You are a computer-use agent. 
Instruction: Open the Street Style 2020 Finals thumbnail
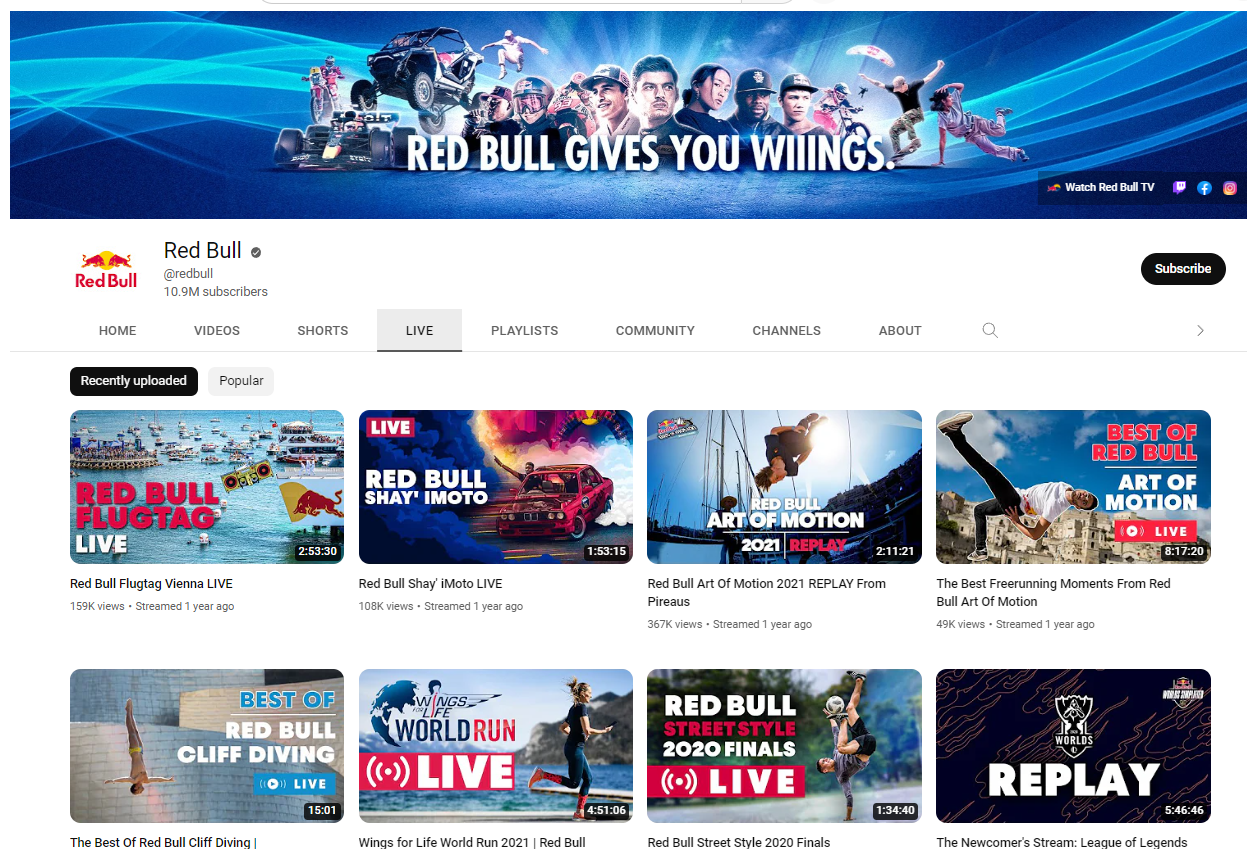point(785,746)
